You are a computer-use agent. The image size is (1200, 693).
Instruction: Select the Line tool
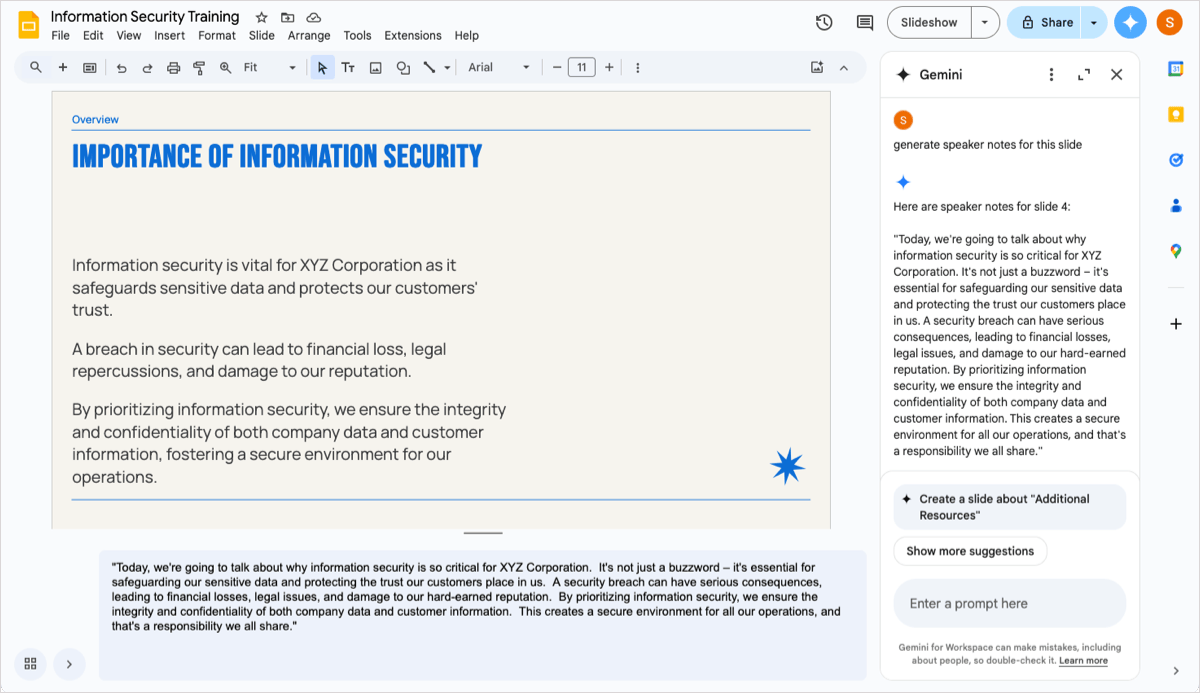pyautogui.click(x=429, y=68)
